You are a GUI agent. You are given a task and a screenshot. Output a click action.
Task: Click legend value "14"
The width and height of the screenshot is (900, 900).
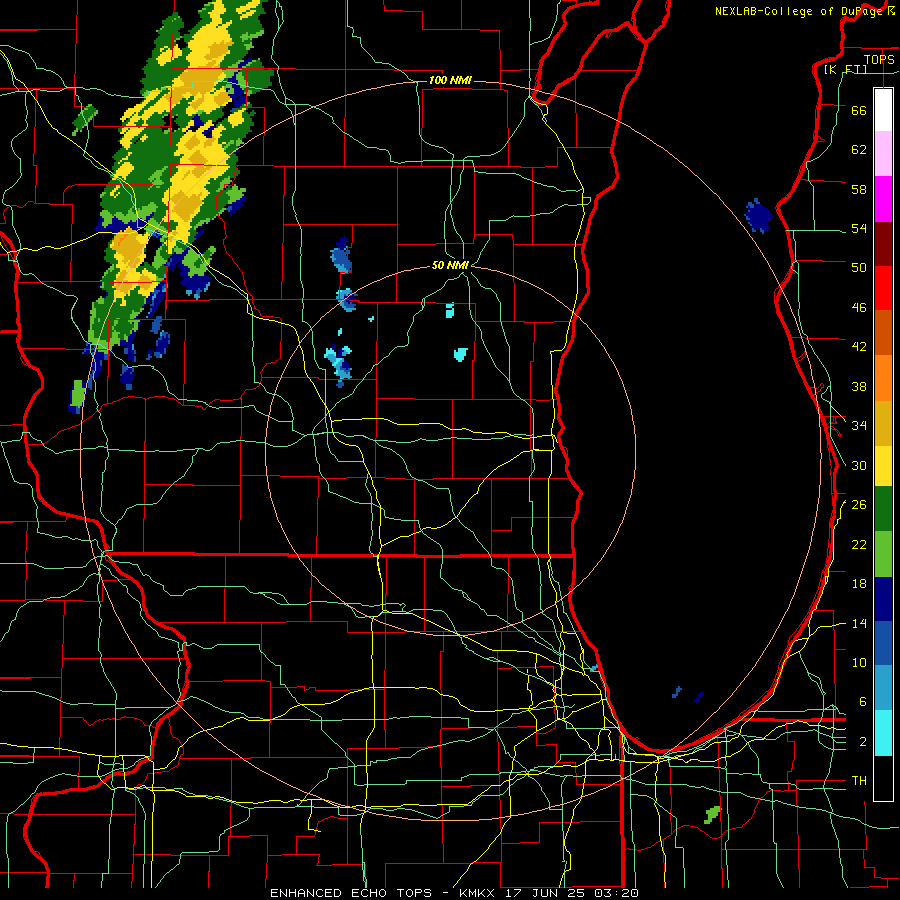tap(859, 623)
